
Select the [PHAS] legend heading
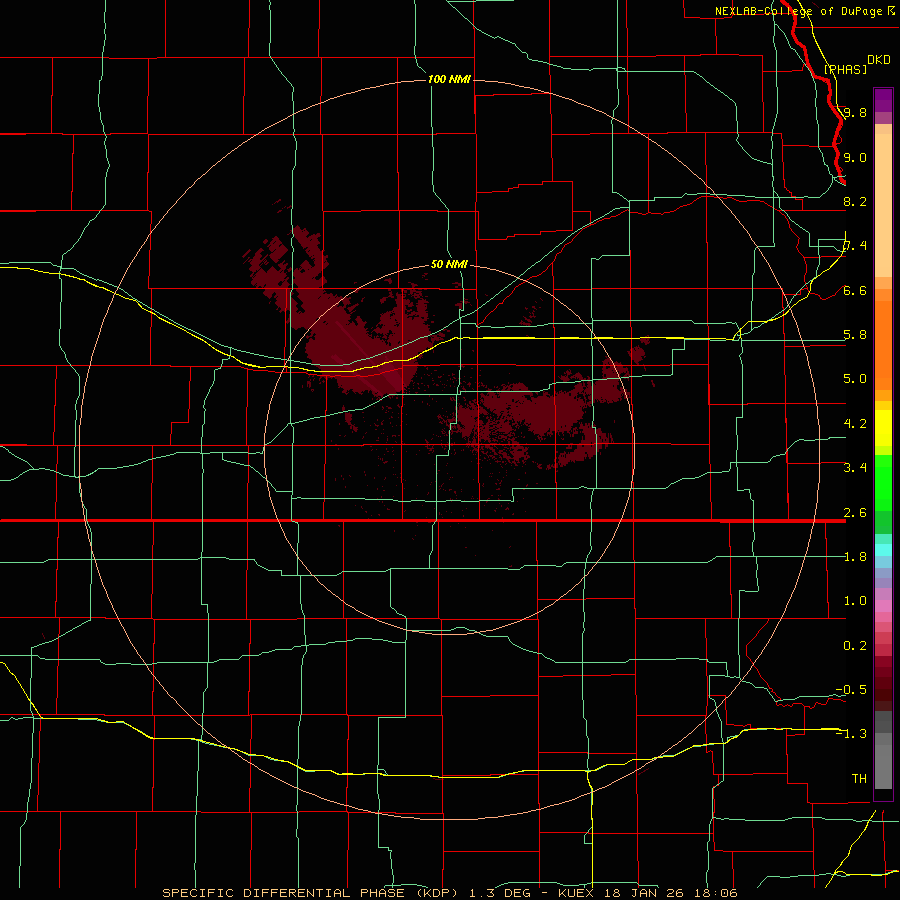(845, 69)
